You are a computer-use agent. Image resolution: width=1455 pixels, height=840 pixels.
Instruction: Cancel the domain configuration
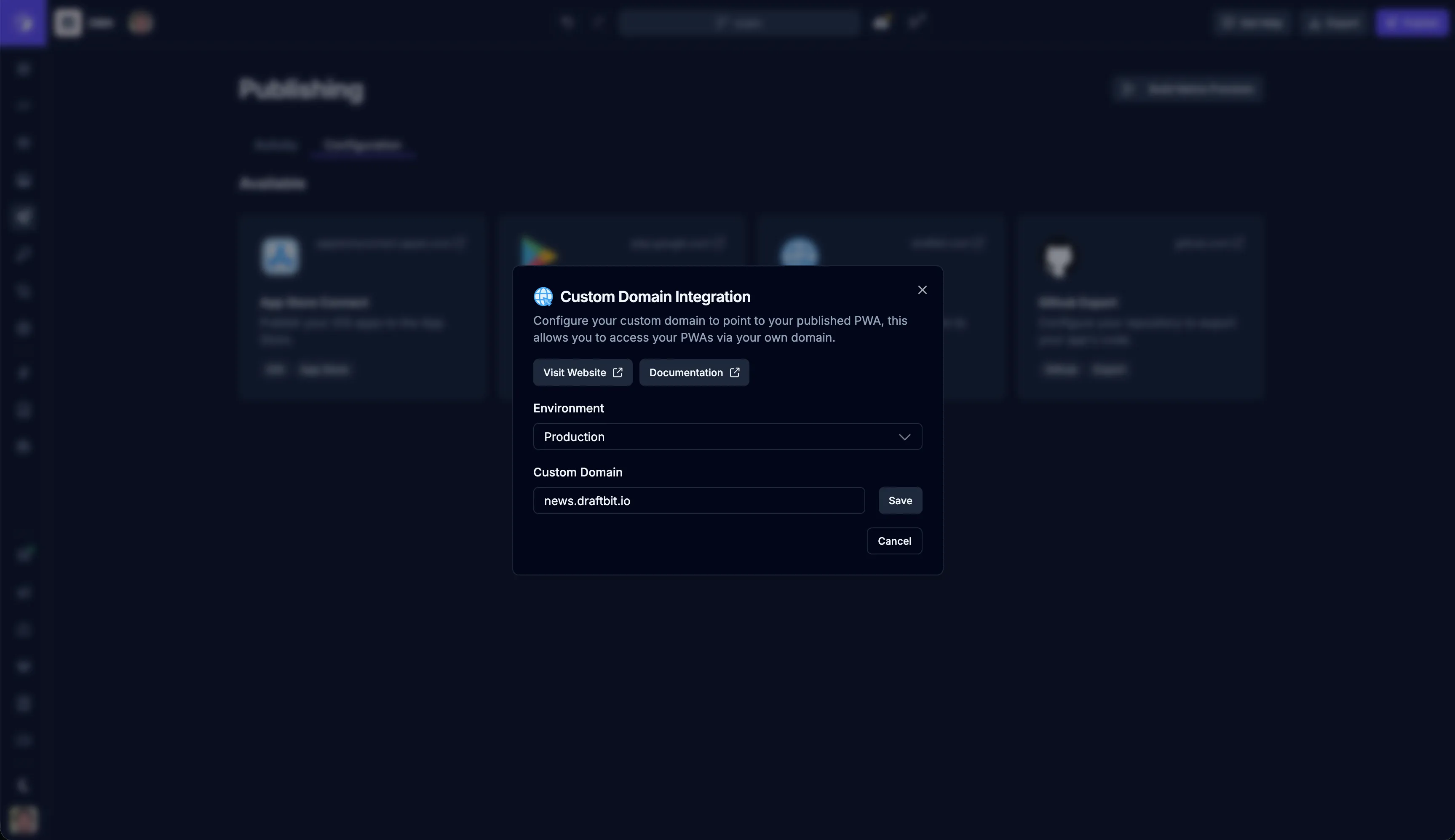point(893,541)
